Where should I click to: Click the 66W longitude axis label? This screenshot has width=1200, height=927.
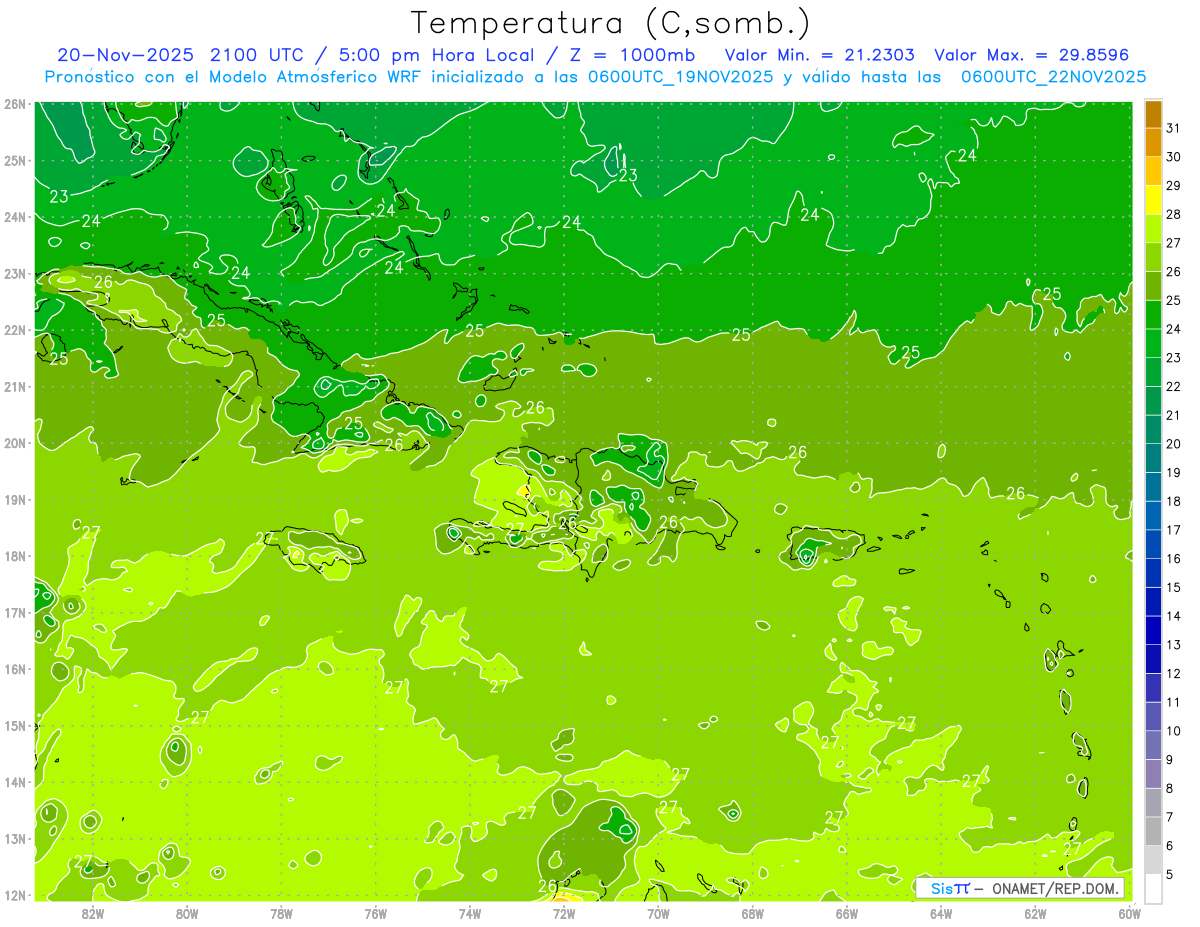pos(847,913)
